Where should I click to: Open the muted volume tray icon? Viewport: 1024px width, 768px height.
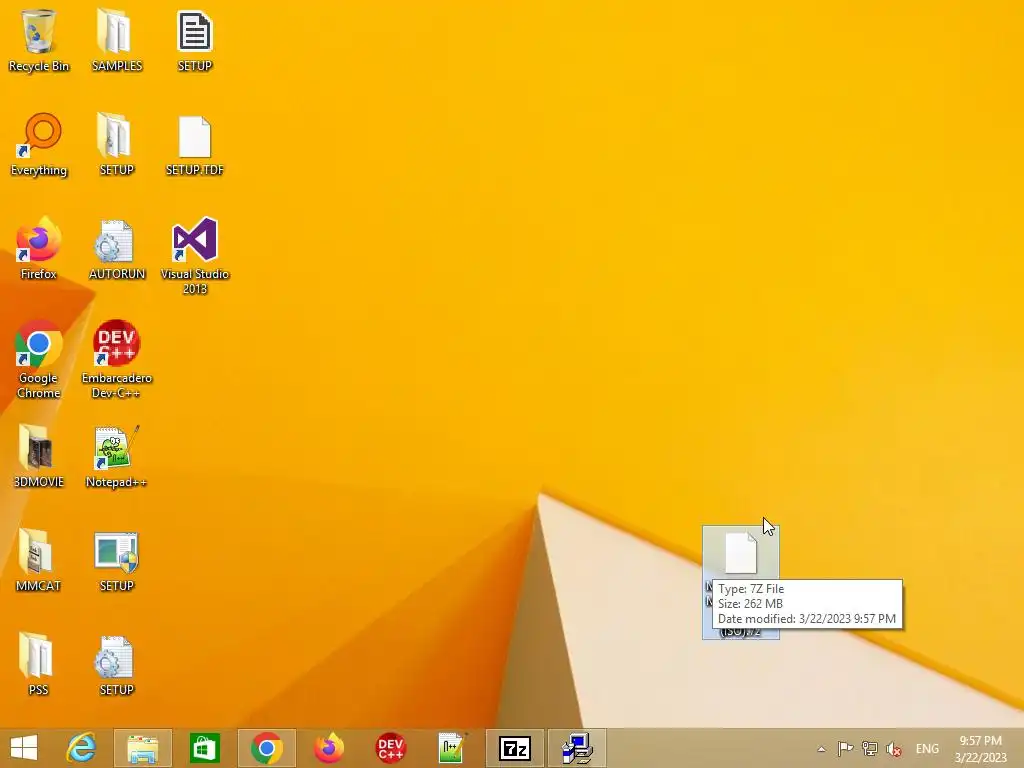click(893, 748)
